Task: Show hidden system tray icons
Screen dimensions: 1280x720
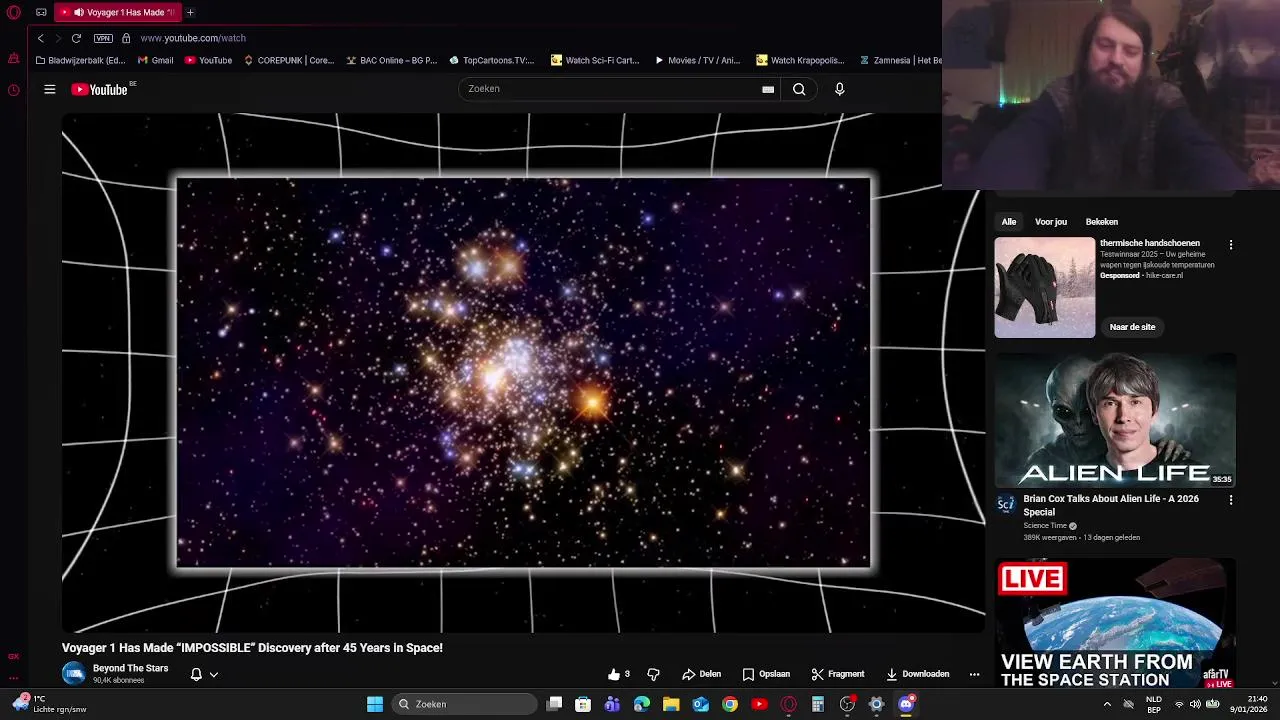Action: pyautogui.click(x=1107, y=704)
